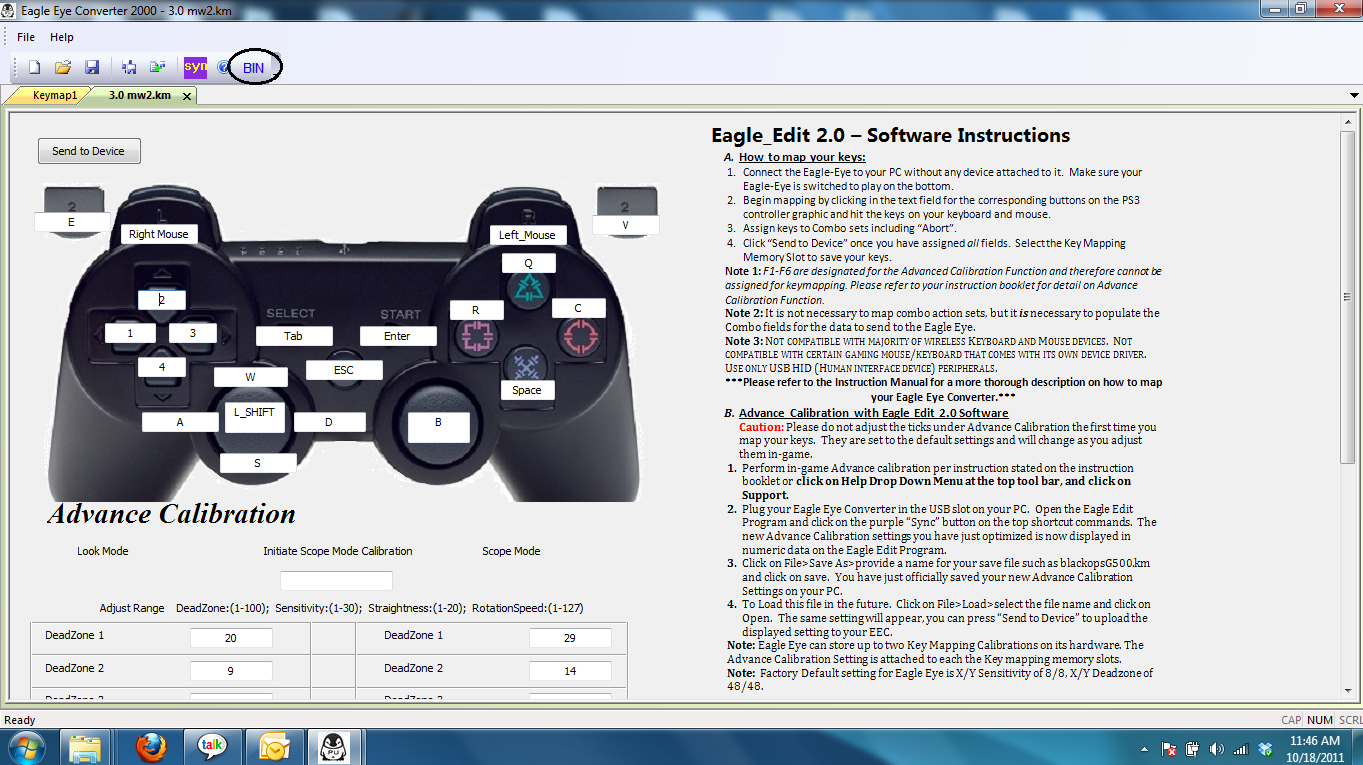The image size is (1363, 765).
Task: Open the Windows Start menu
Action: tap(25, 747)
